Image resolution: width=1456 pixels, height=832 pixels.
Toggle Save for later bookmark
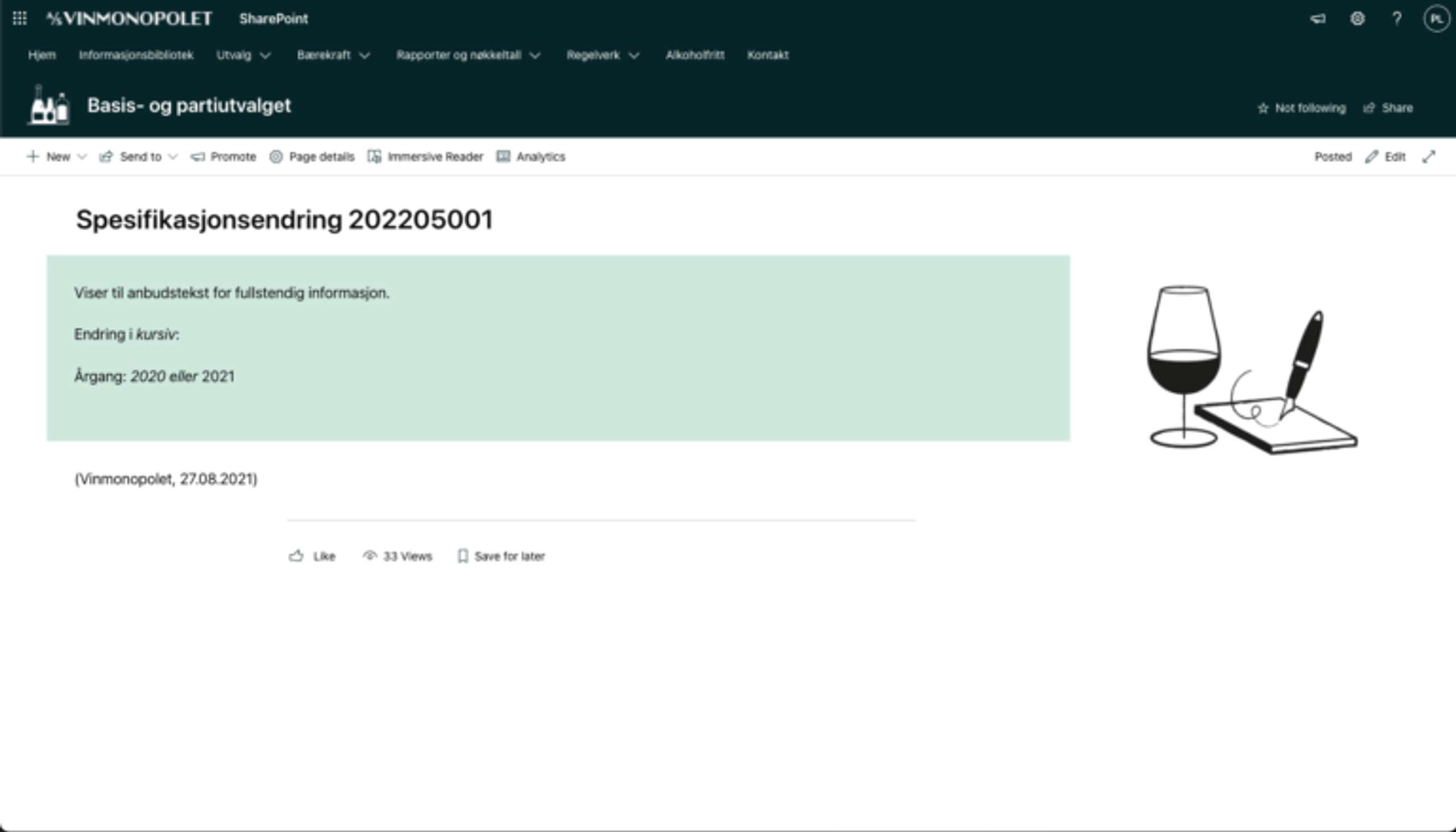[500, 556]
